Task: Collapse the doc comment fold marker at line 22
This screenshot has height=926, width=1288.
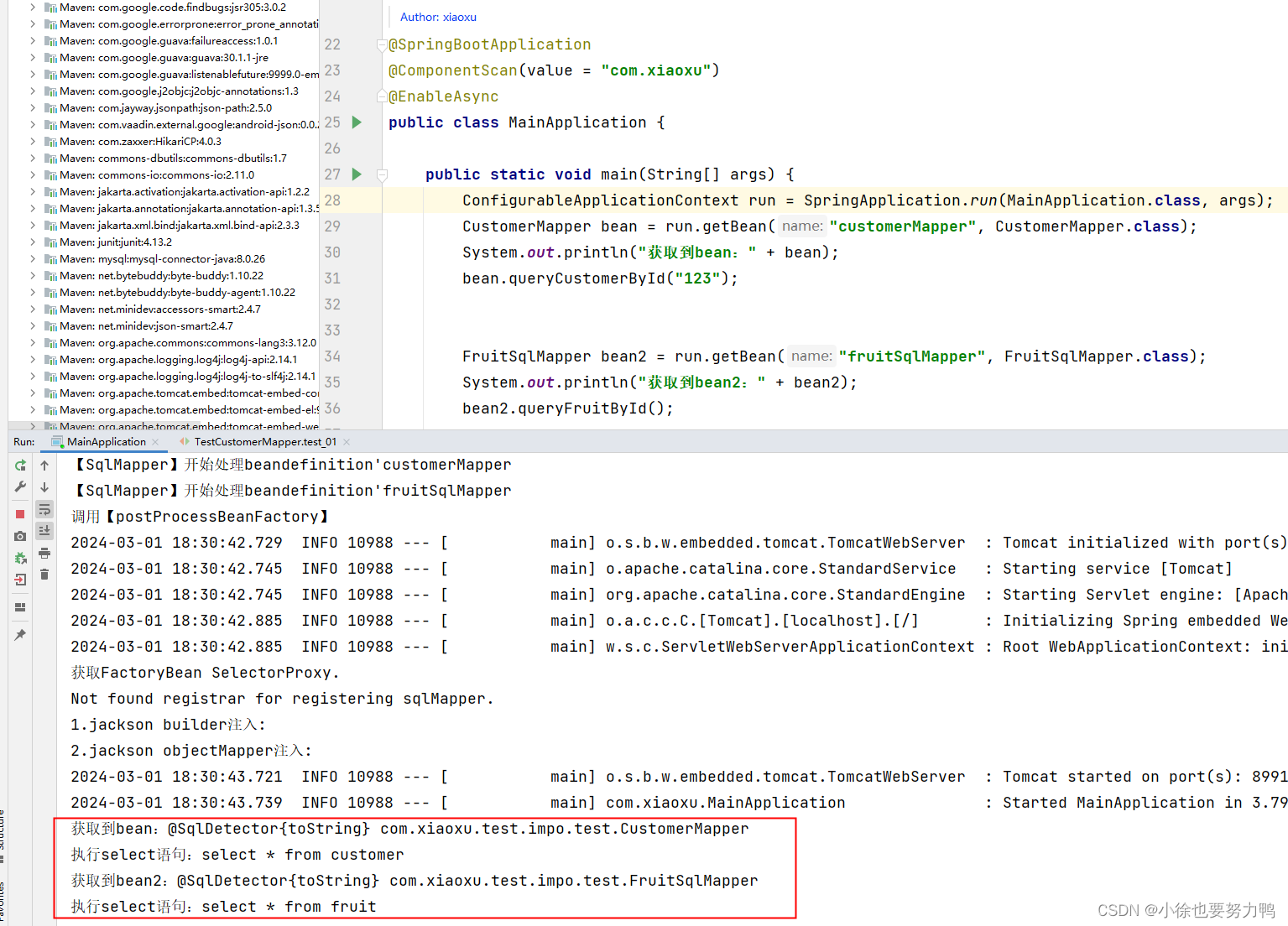Action: [382, 44]
